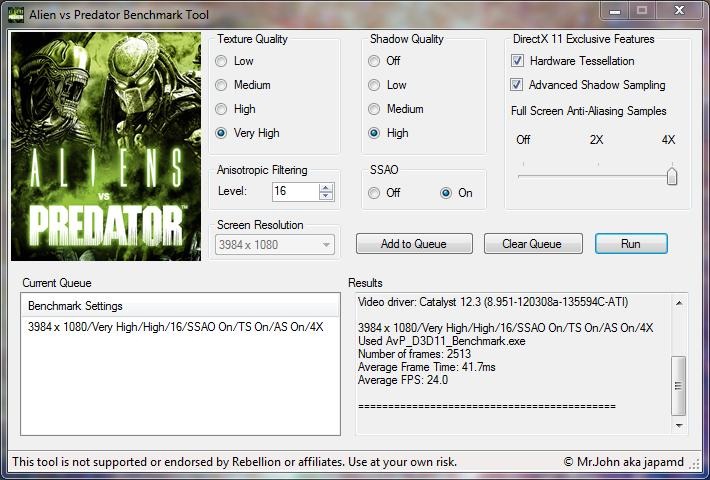Increase anisotropic filtering level with up arrow
710x480 pixels.
pyautogui.click(x=326, y=187)
